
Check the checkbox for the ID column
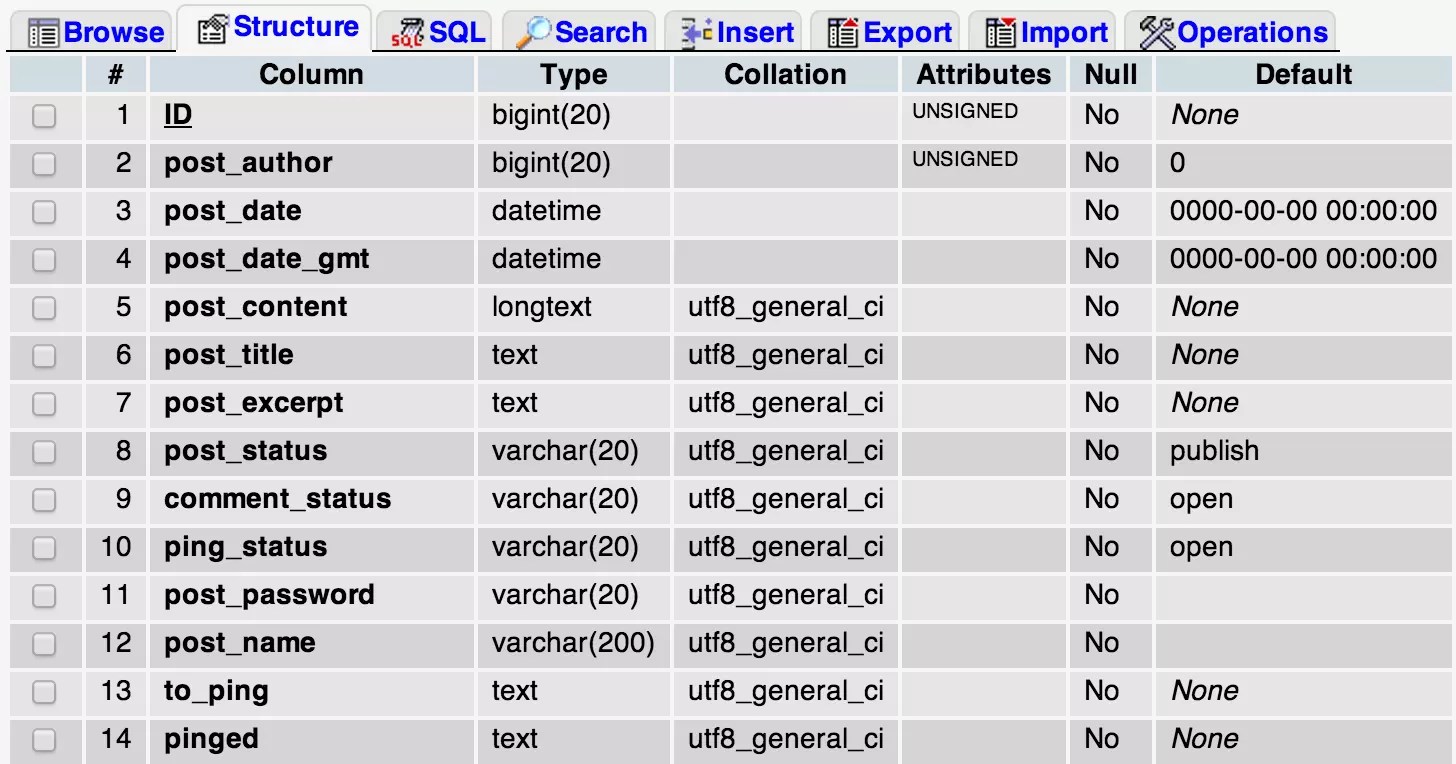44,116
